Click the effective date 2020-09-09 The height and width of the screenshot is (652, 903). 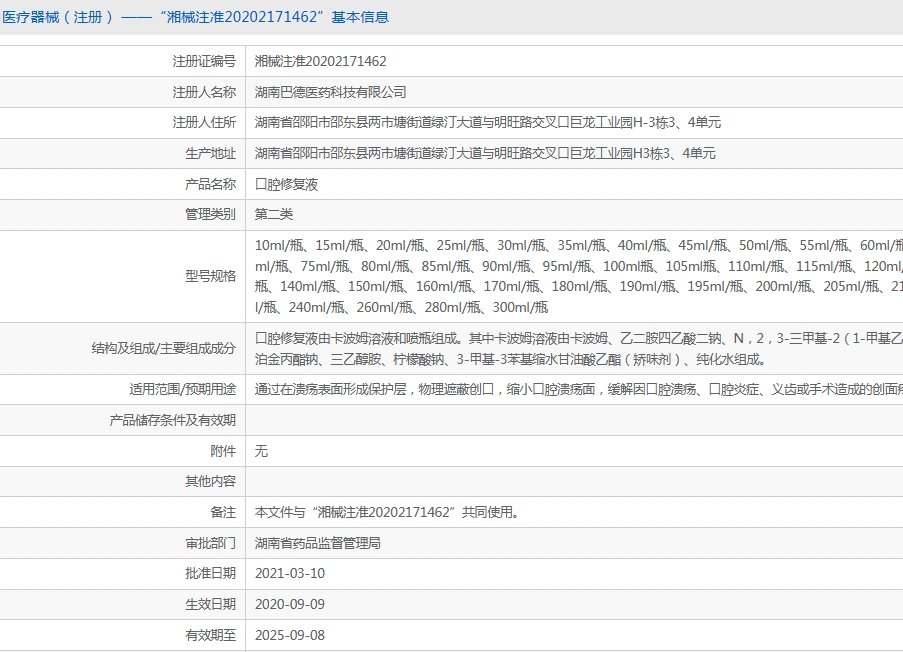point(290,605)
